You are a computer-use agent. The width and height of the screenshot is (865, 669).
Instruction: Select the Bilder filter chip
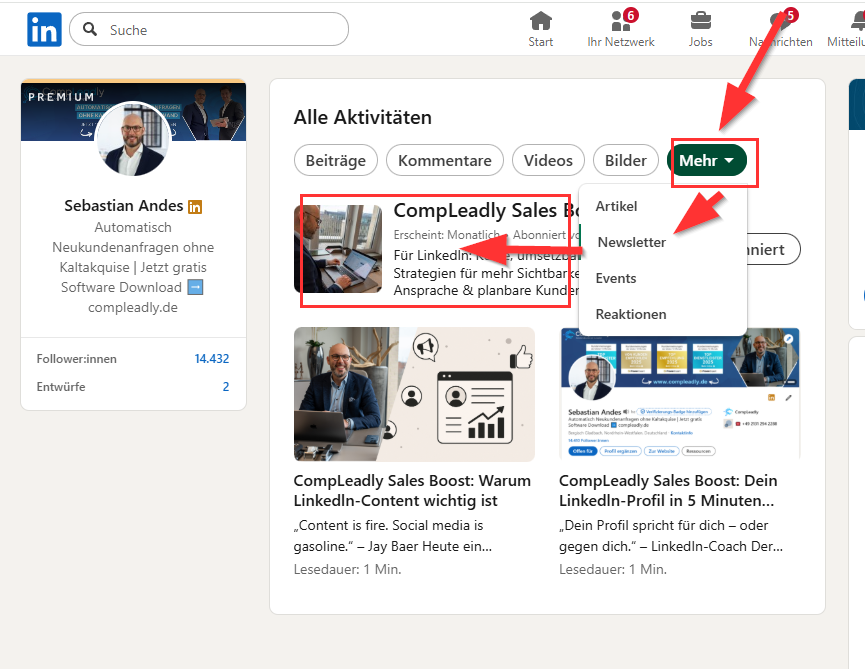[626, 161]
